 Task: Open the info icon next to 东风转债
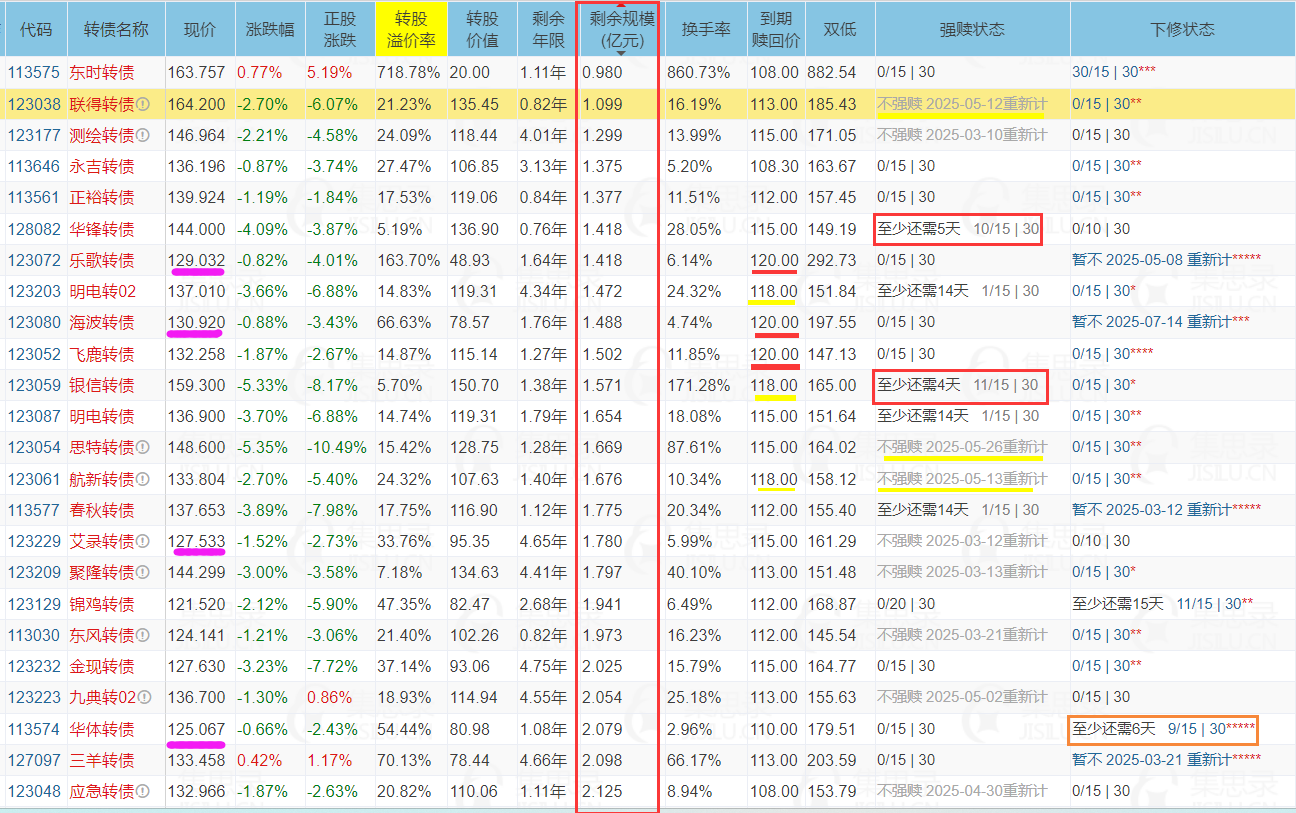tap(143, 635)
